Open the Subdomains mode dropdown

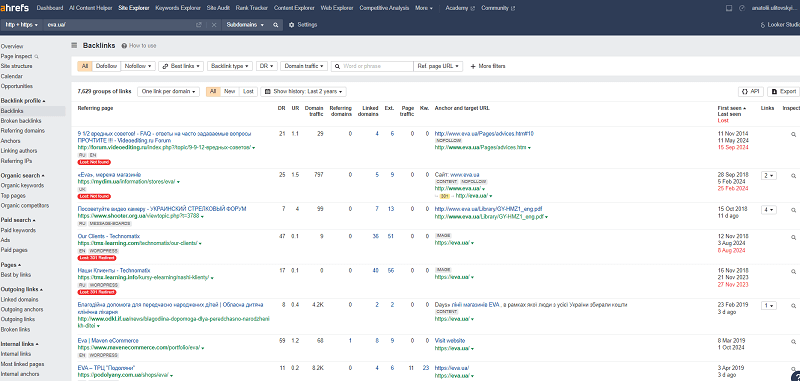245,25
